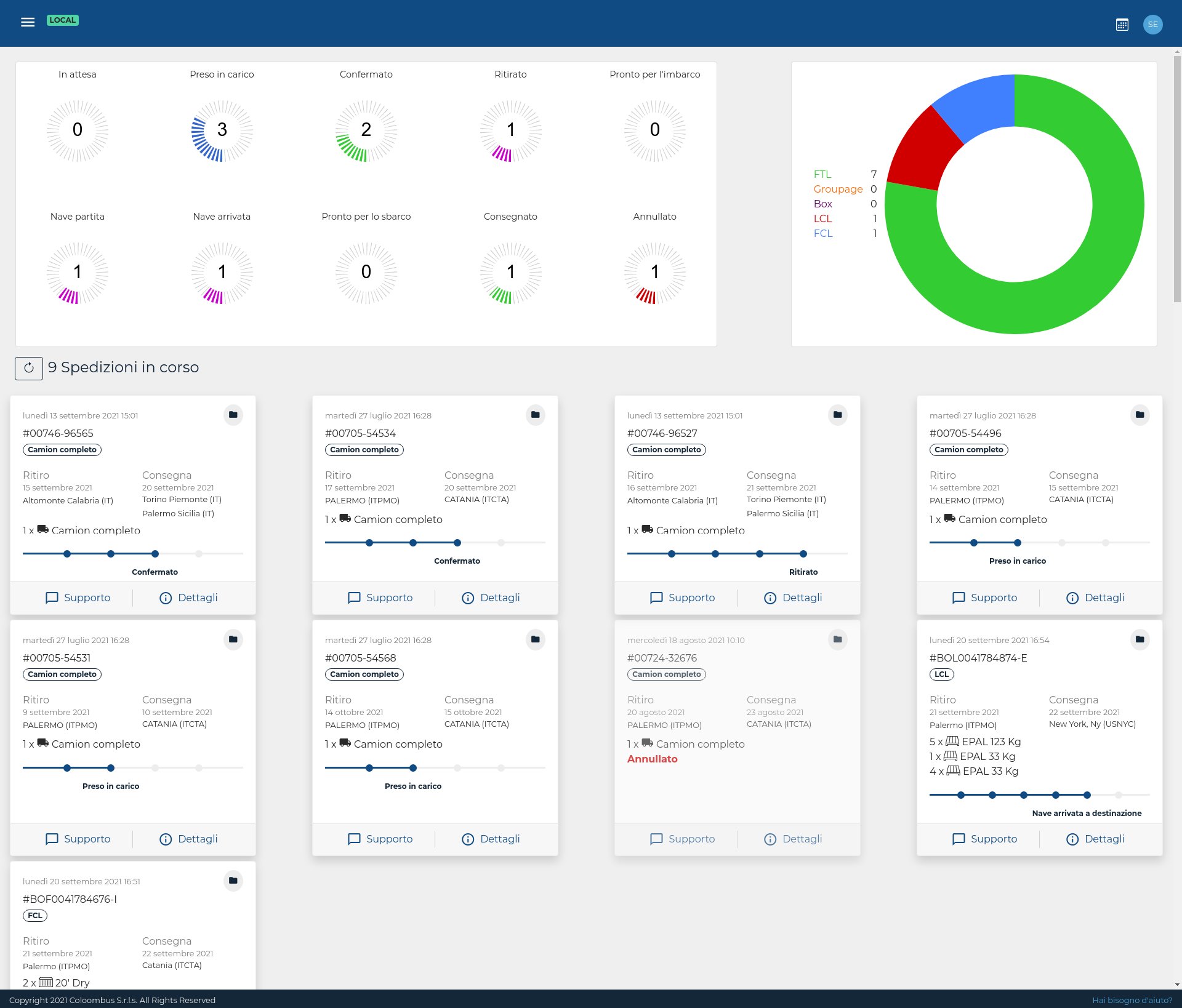Click the Supporto chat icon for #00746-96527
The image size is (1182, 1008).
tap(656, 597)
